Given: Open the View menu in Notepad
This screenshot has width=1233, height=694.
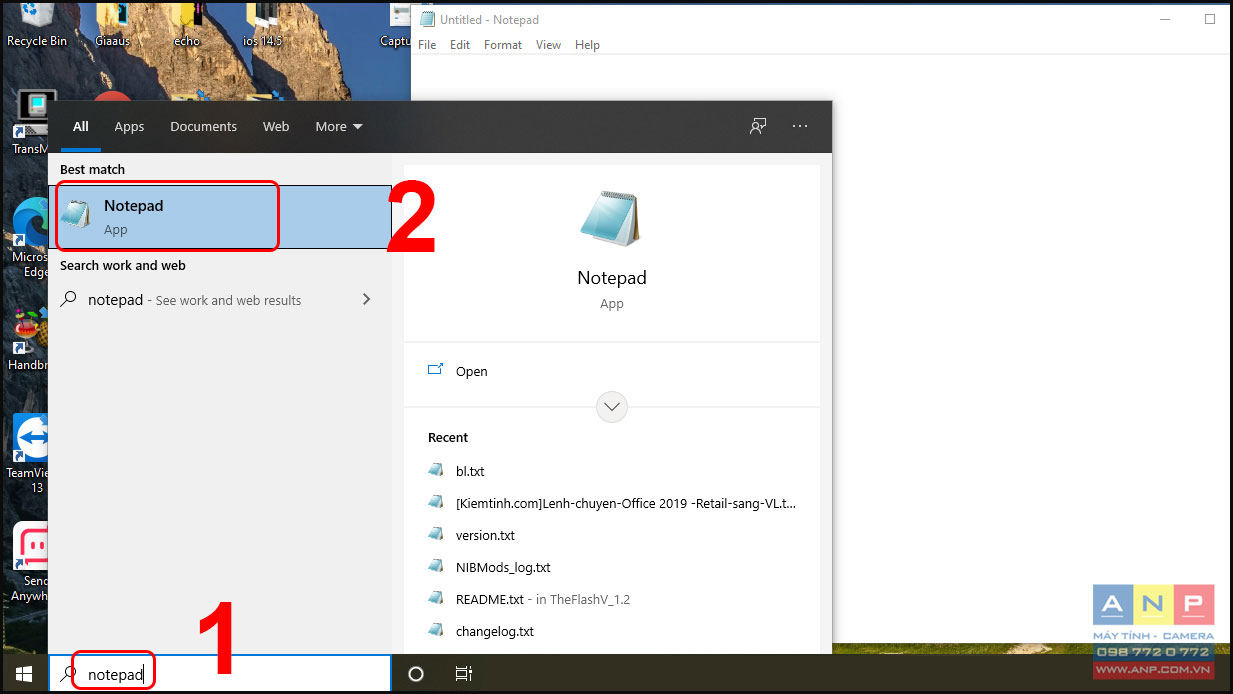Looking at the screenshot, I should tap(548, 45).
